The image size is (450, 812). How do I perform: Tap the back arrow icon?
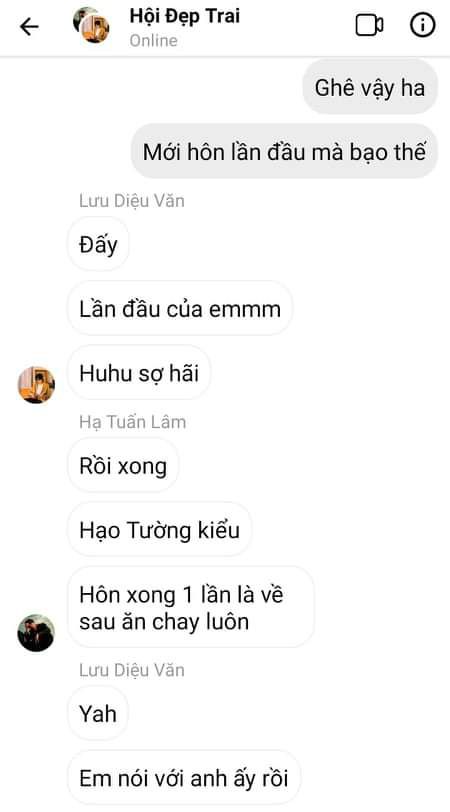tap(29, 26)
